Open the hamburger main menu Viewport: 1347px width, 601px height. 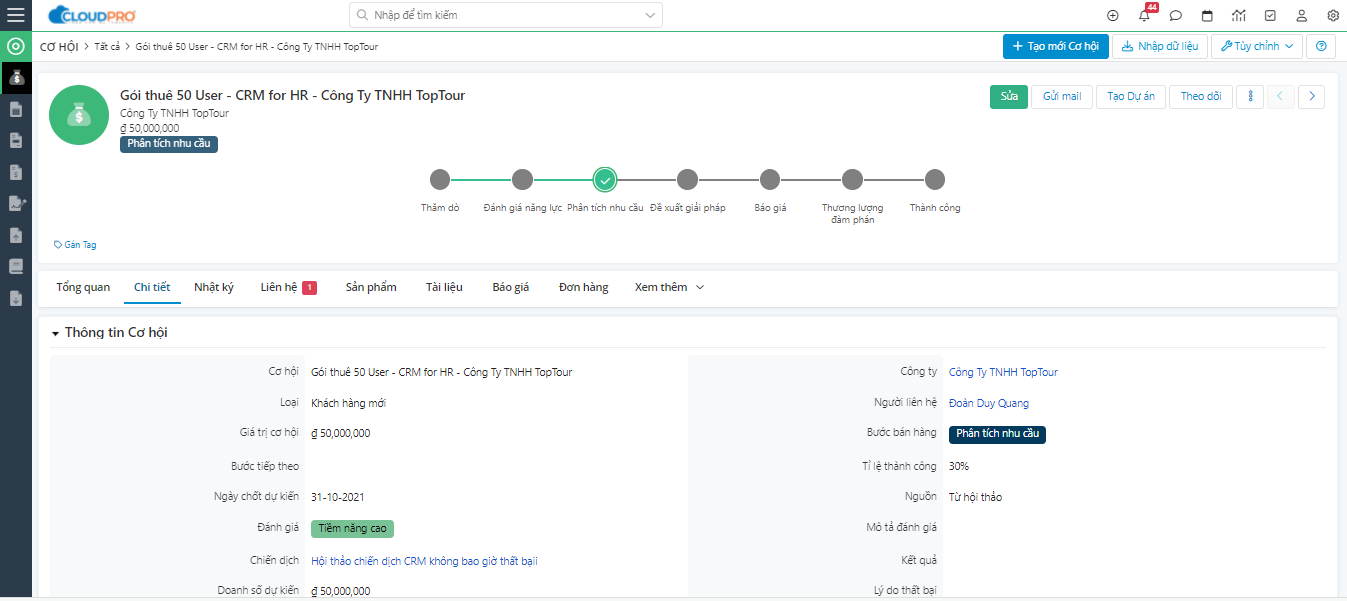pyautogui.click(x=16, y=15)
